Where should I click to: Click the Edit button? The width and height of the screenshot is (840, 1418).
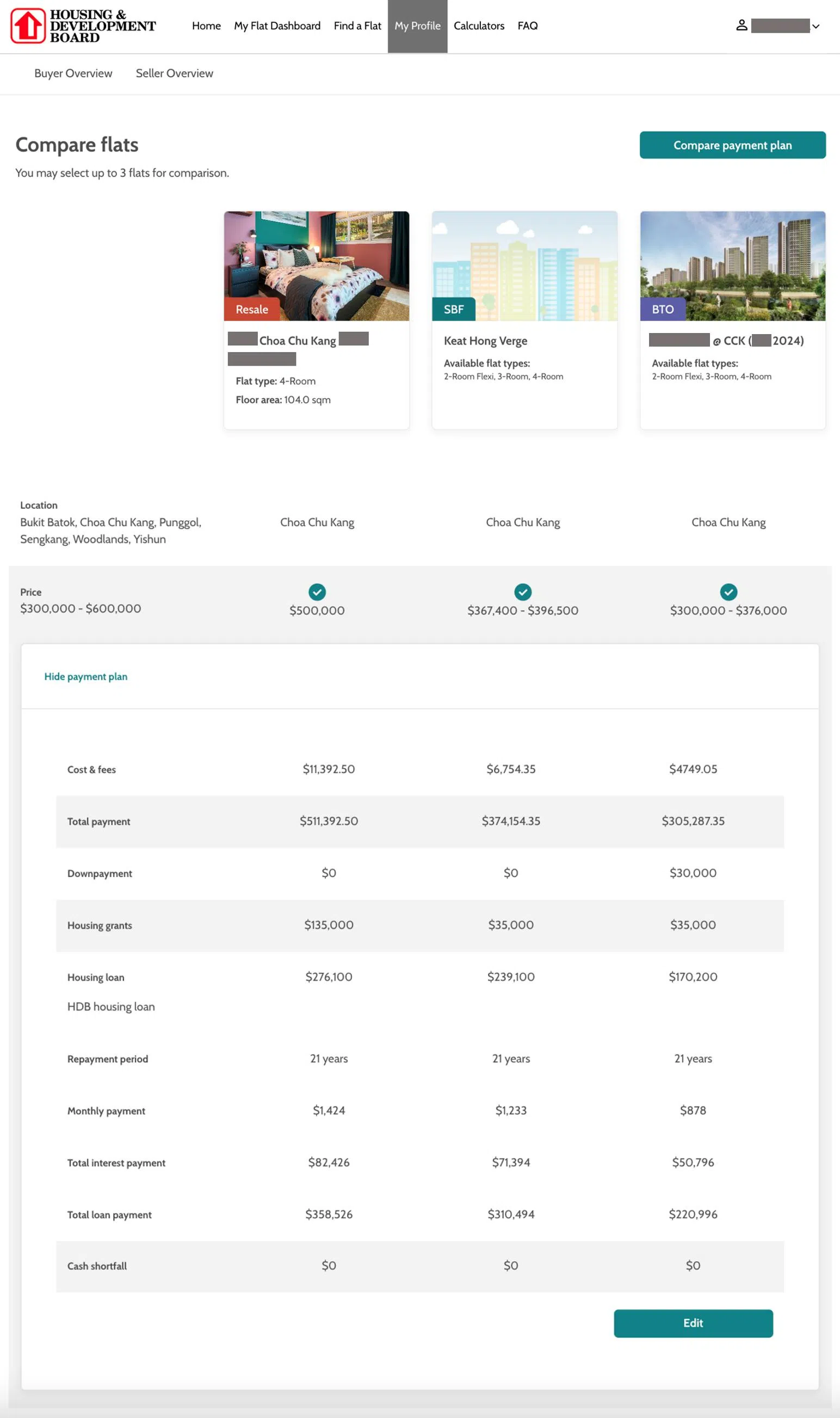point(693,1323)
